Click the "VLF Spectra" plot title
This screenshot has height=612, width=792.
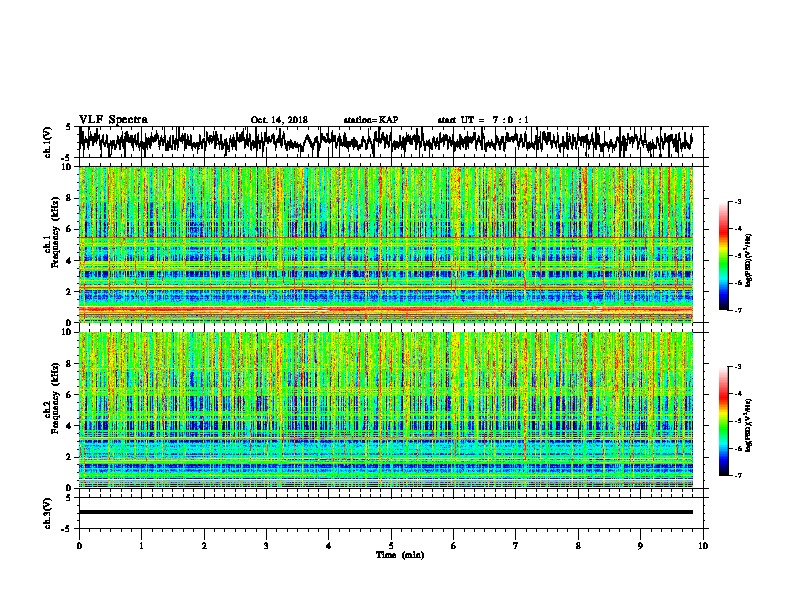(x=113, y=120)
